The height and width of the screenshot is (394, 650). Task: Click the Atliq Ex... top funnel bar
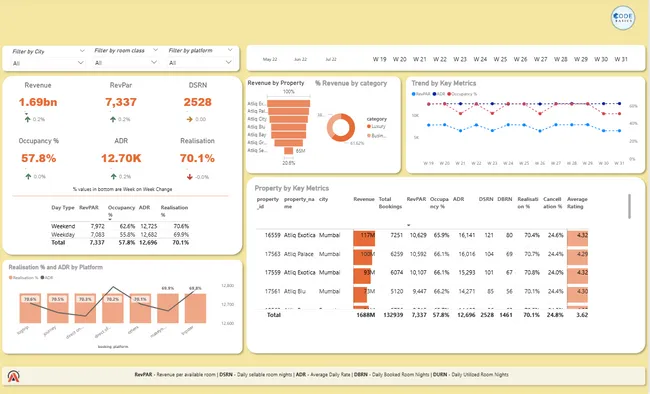click(x=289, y=103)
